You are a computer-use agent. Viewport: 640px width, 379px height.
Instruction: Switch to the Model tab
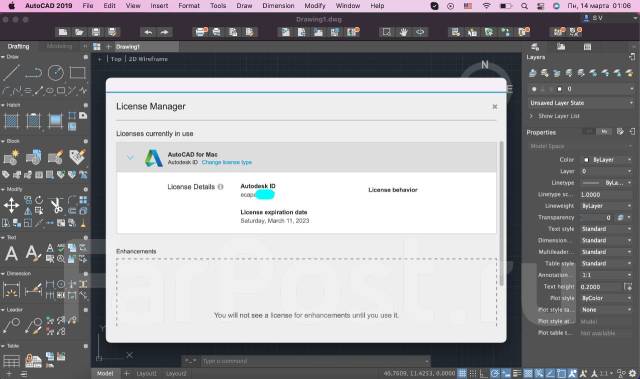pyautogui.click(x=105, y=373)
